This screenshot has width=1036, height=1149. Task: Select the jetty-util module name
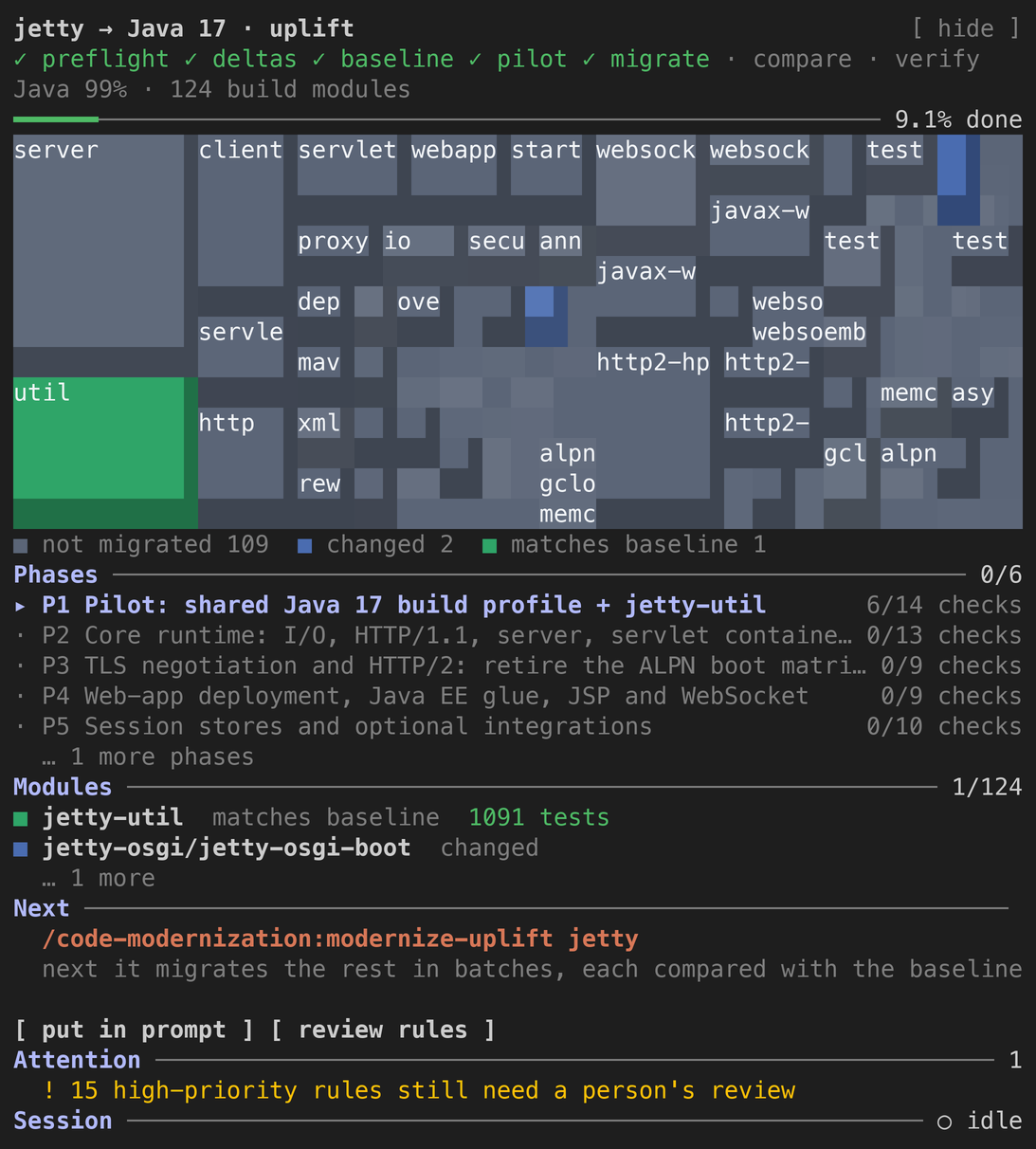113,817
